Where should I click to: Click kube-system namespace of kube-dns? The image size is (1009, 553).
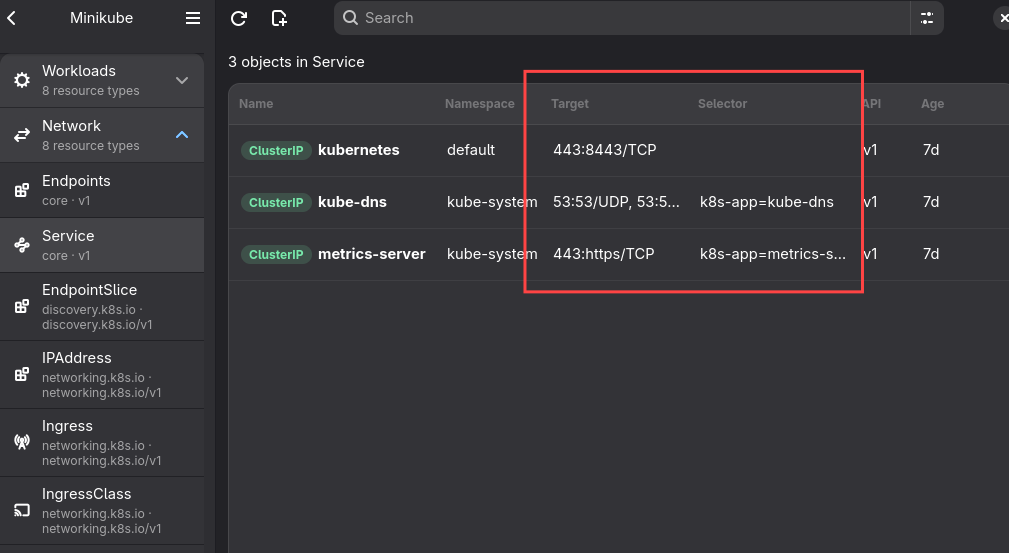(x=492, y=202)
